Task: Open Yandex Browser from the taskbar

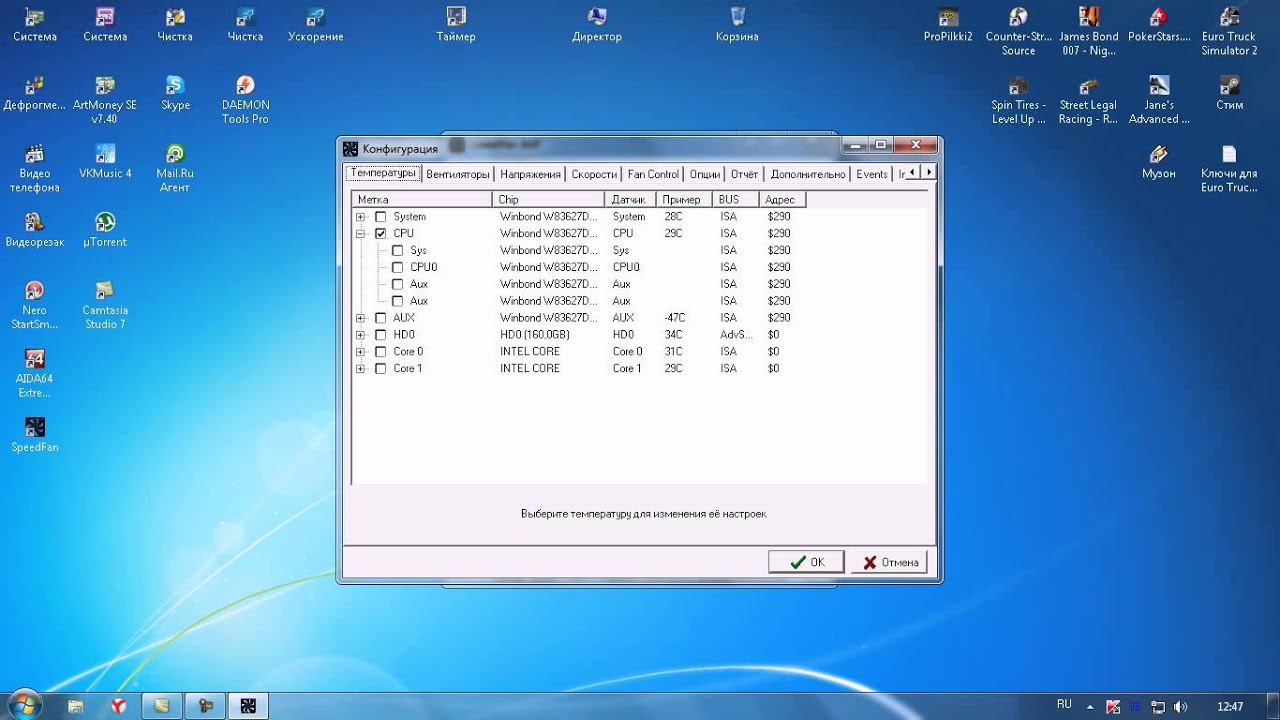Action: coord(118,705)
